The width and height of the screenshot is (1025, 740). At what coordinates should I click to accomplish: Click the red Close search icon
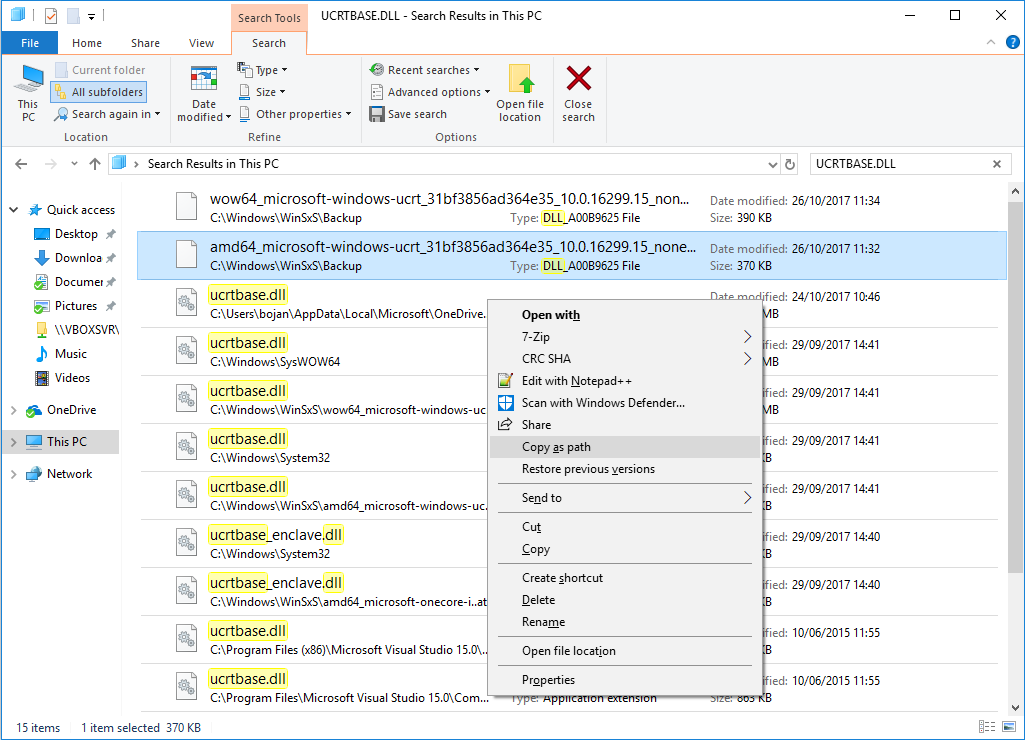click(x=579, y=78)
